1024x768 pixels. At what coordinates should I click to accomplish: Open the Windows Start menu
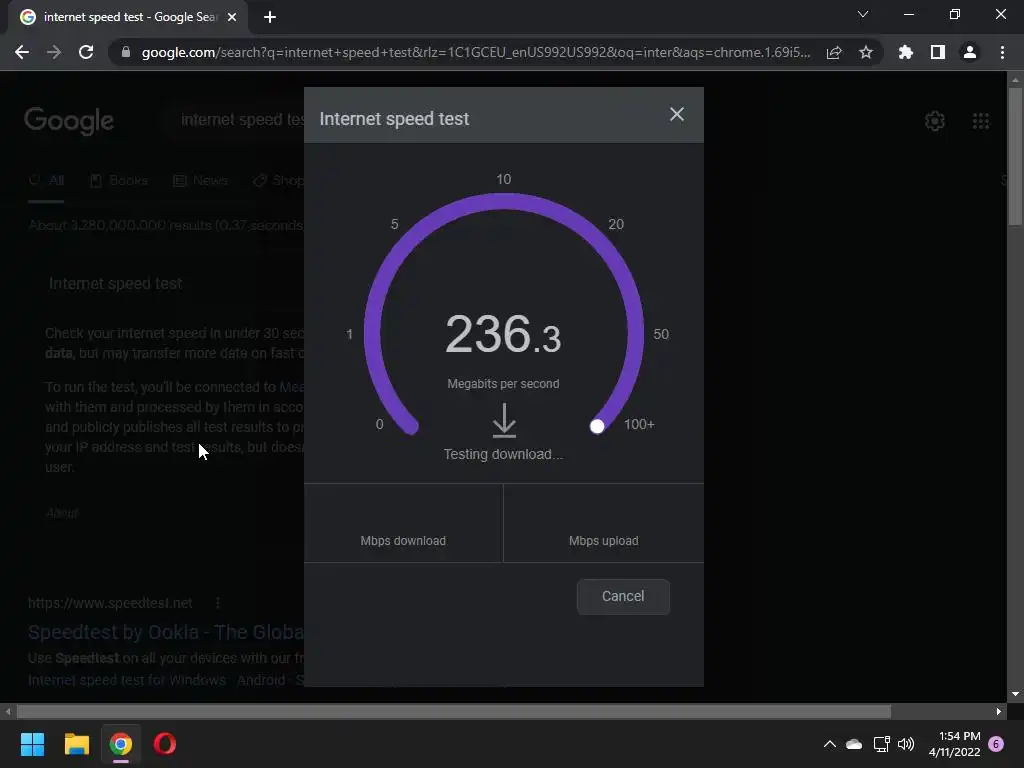click(x=33, y=744)
